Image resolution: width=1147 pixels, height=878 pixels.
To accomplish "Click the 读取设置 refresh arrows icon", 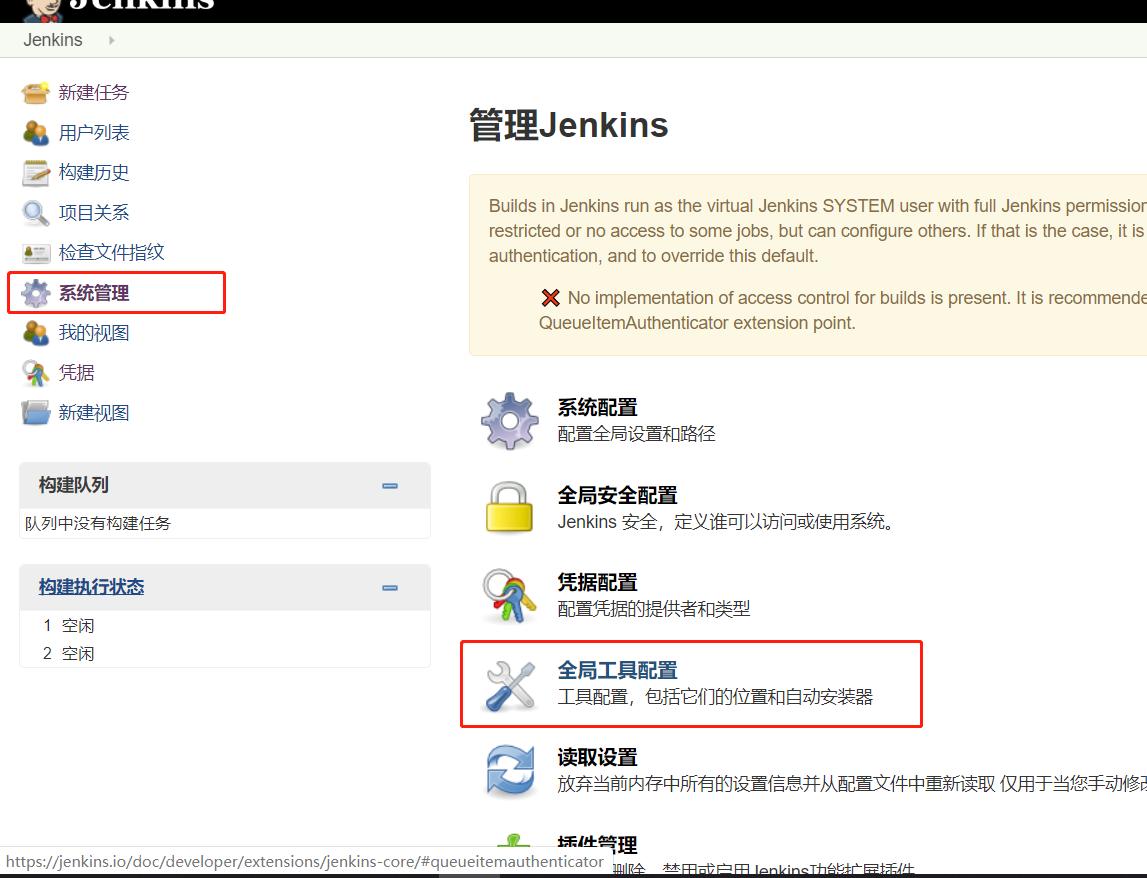I will pos(510,770).
